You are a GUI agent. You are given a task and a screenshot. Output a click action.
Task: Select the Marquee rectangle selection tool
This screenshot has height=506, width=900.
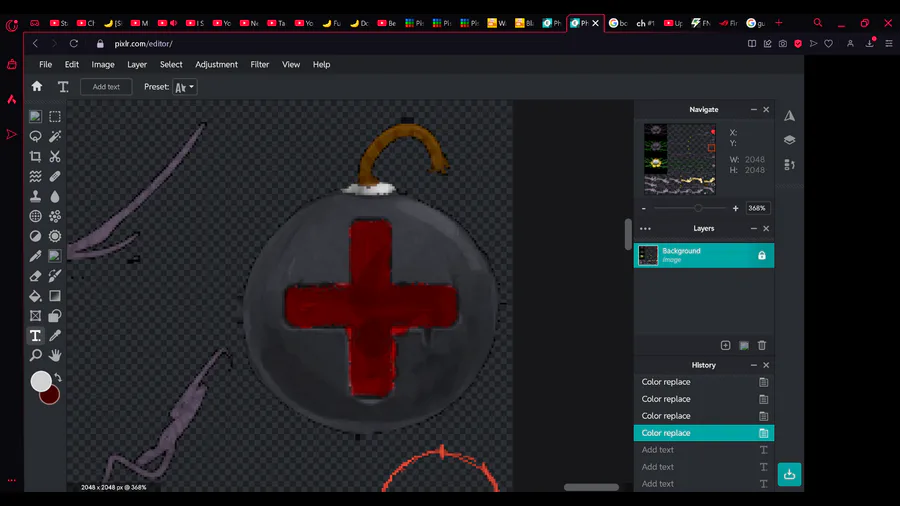point(55,116)
